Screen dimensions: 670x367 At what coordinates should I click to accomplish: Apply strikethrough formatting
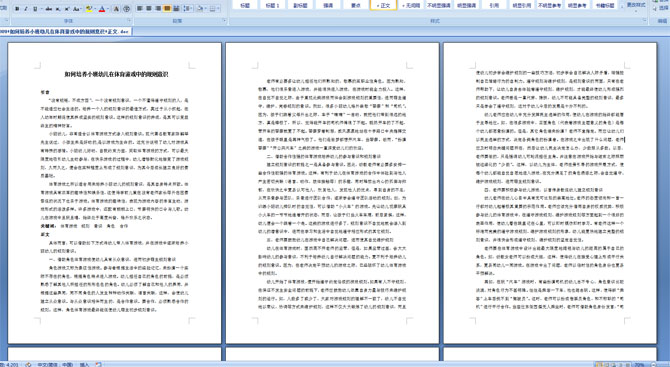(49, 9)
